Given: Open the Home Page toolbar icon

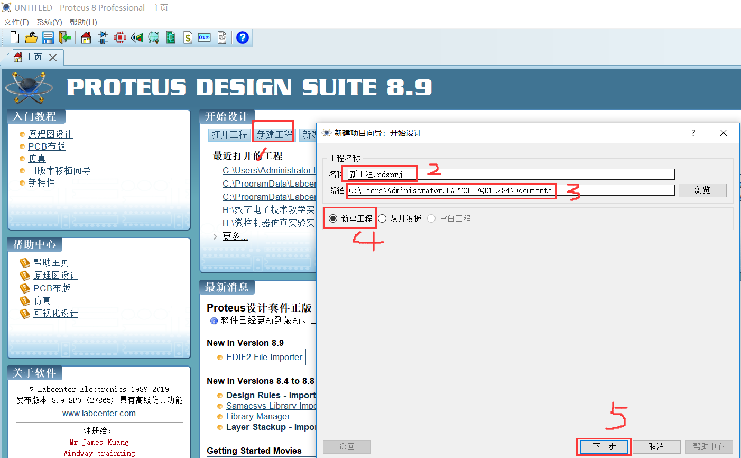Looking at the screenshot, I should (86, 37).
